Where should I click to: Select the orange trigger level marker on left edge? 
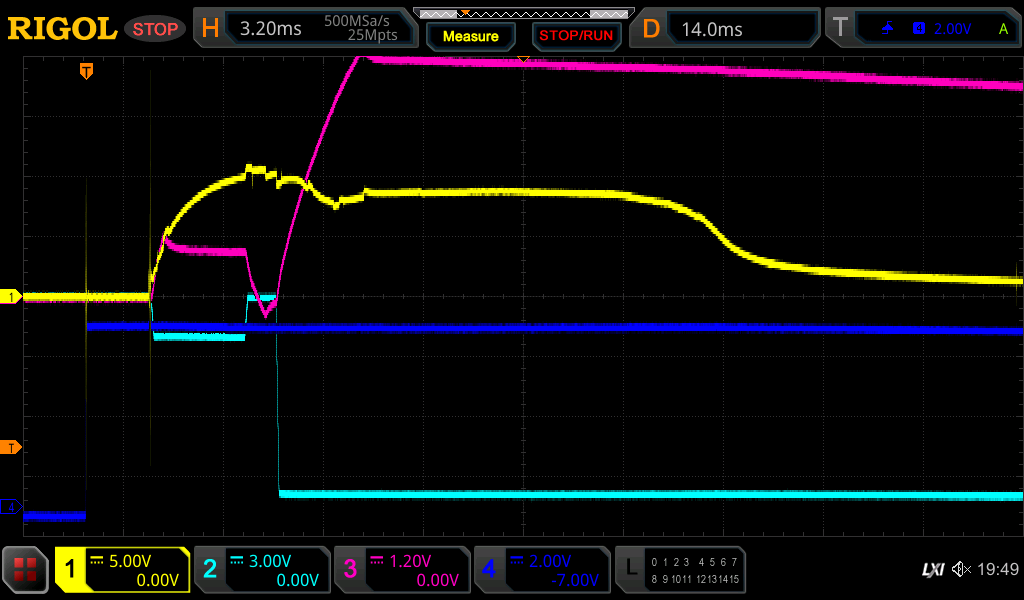point(11,447)
